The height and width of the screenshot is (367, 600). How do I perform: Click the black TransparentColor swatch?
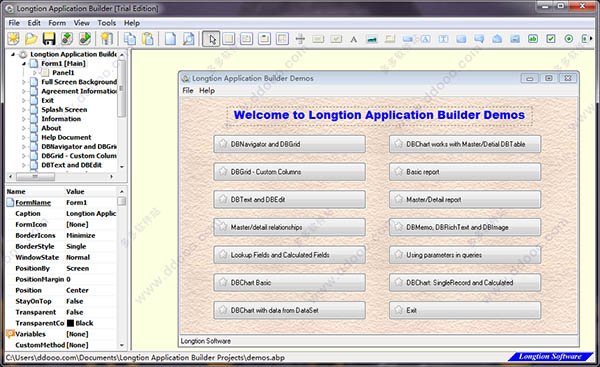[70, 323]
